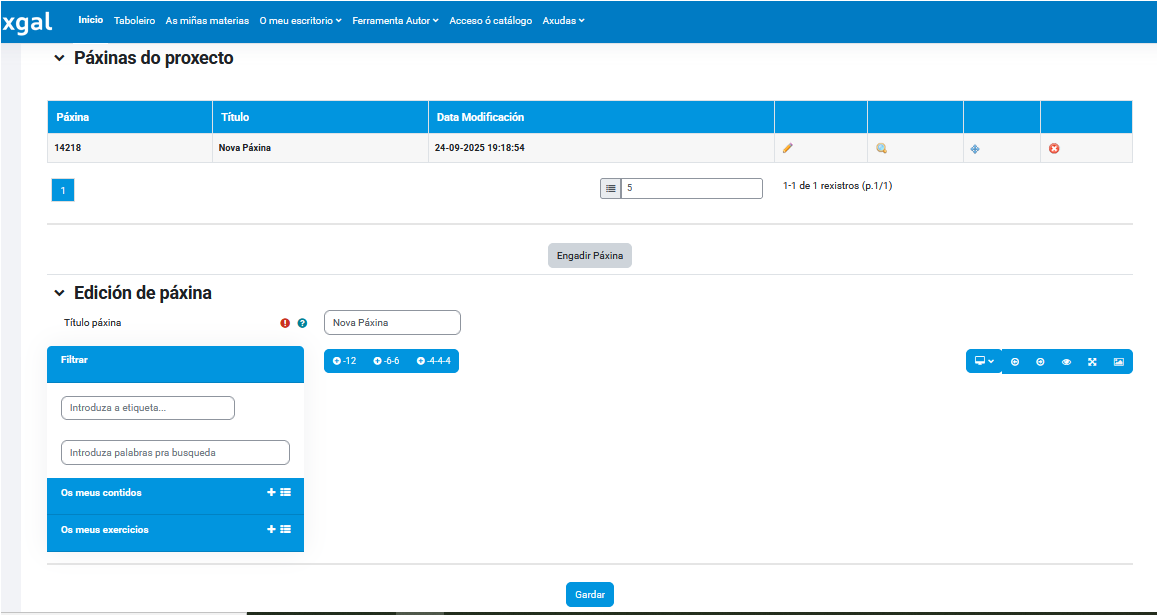Click the fullscreen expand icon in editor toolbar
Viewport: 1158px width, 616px height.
[x=1092, y=362]
